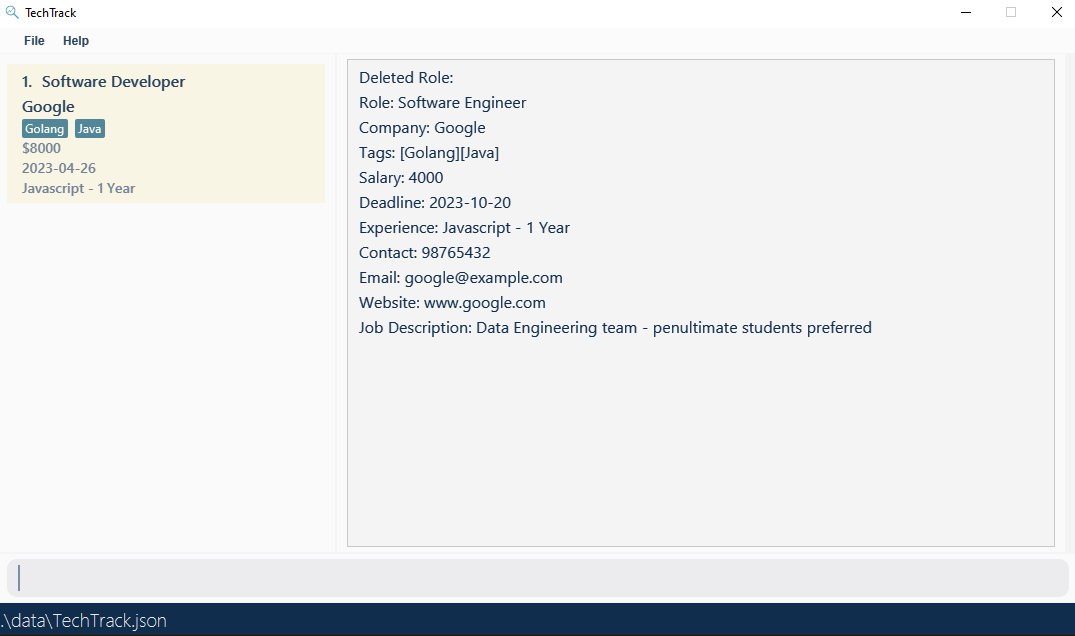1075x636 pixels.
Task: Click 'Company: Google' in result panel
Action: pos(422,127)
